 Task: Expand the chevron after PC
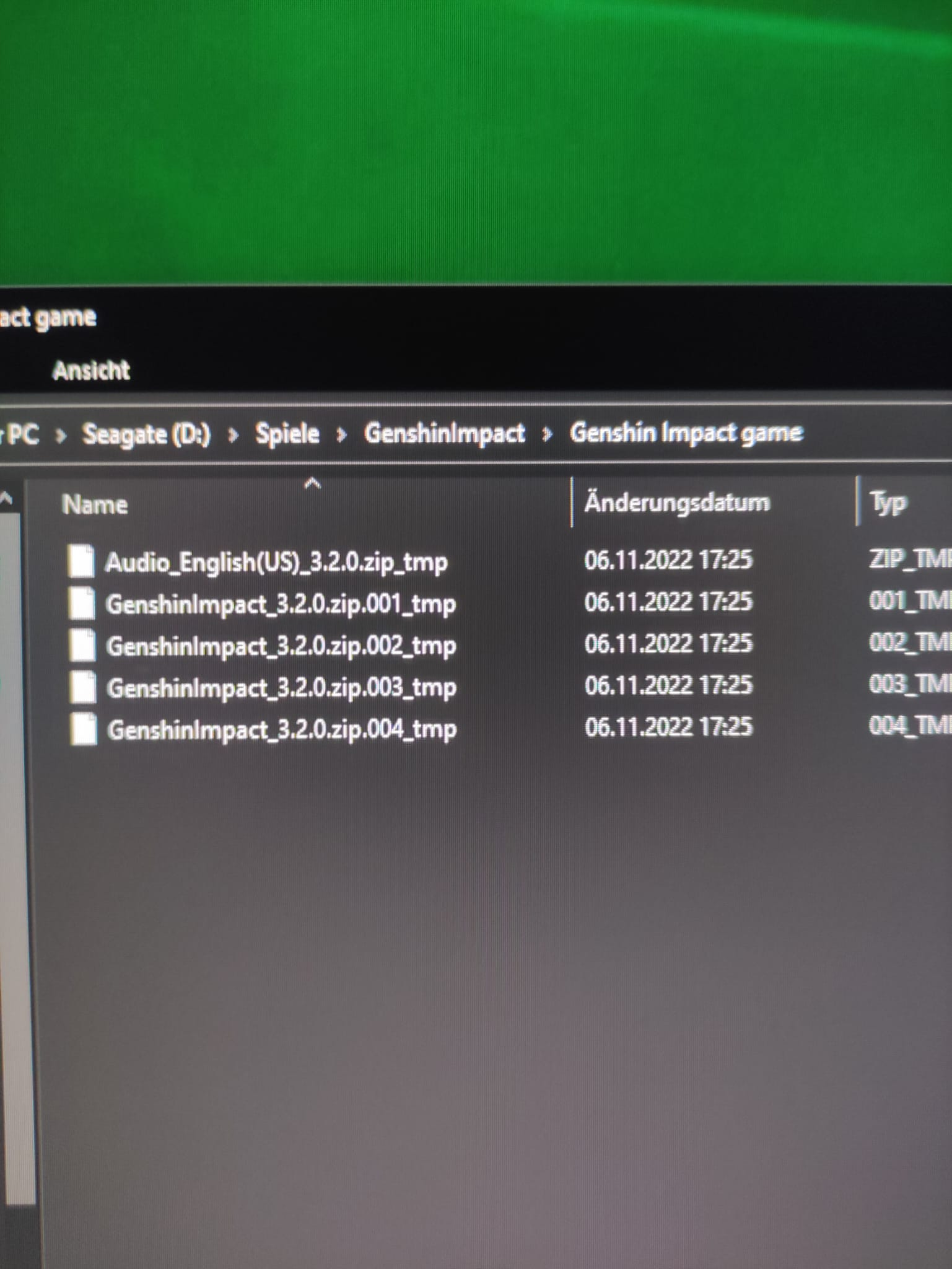tap(61, 436)
